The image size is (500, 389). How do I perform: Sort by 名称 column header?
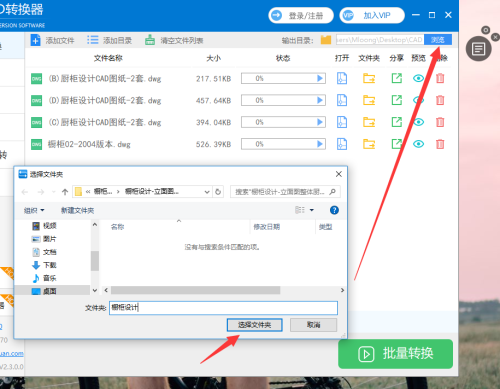pyautogui.click(x=117, y=227)
